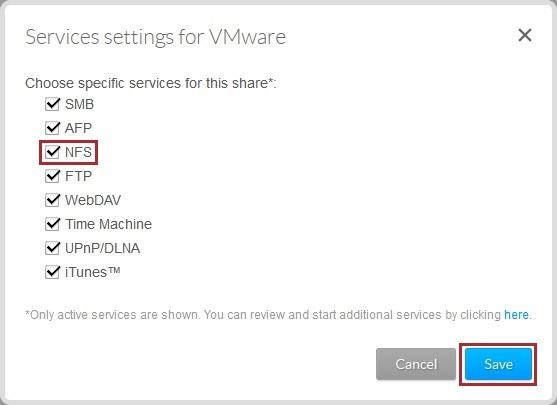Cancel the services settings dialog

click(416, 364)
